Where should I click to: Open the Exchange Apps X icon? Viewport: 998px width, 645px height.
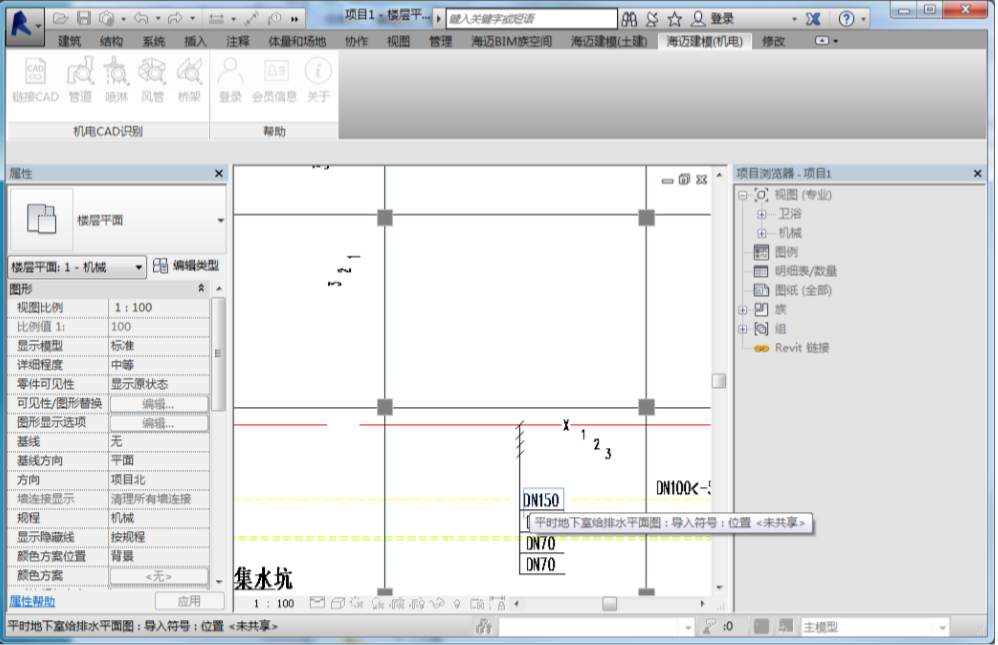[813, 19]
